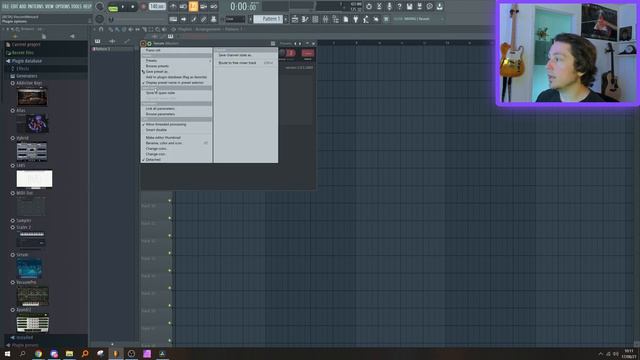
Task: Choose 'Rename, color and icon' entry
Action: pos(177,143)
